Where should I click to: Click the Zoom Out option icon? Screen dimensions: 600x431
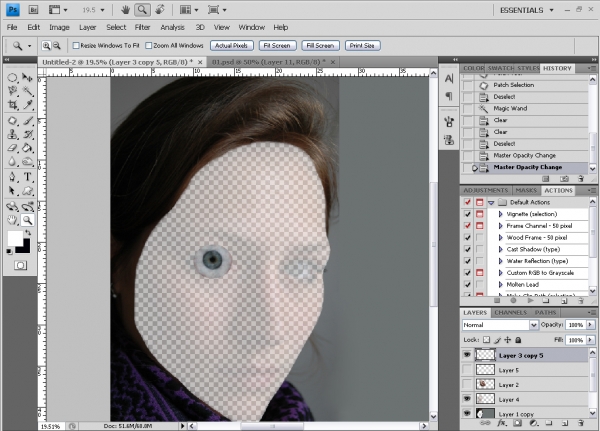[57, 46]
